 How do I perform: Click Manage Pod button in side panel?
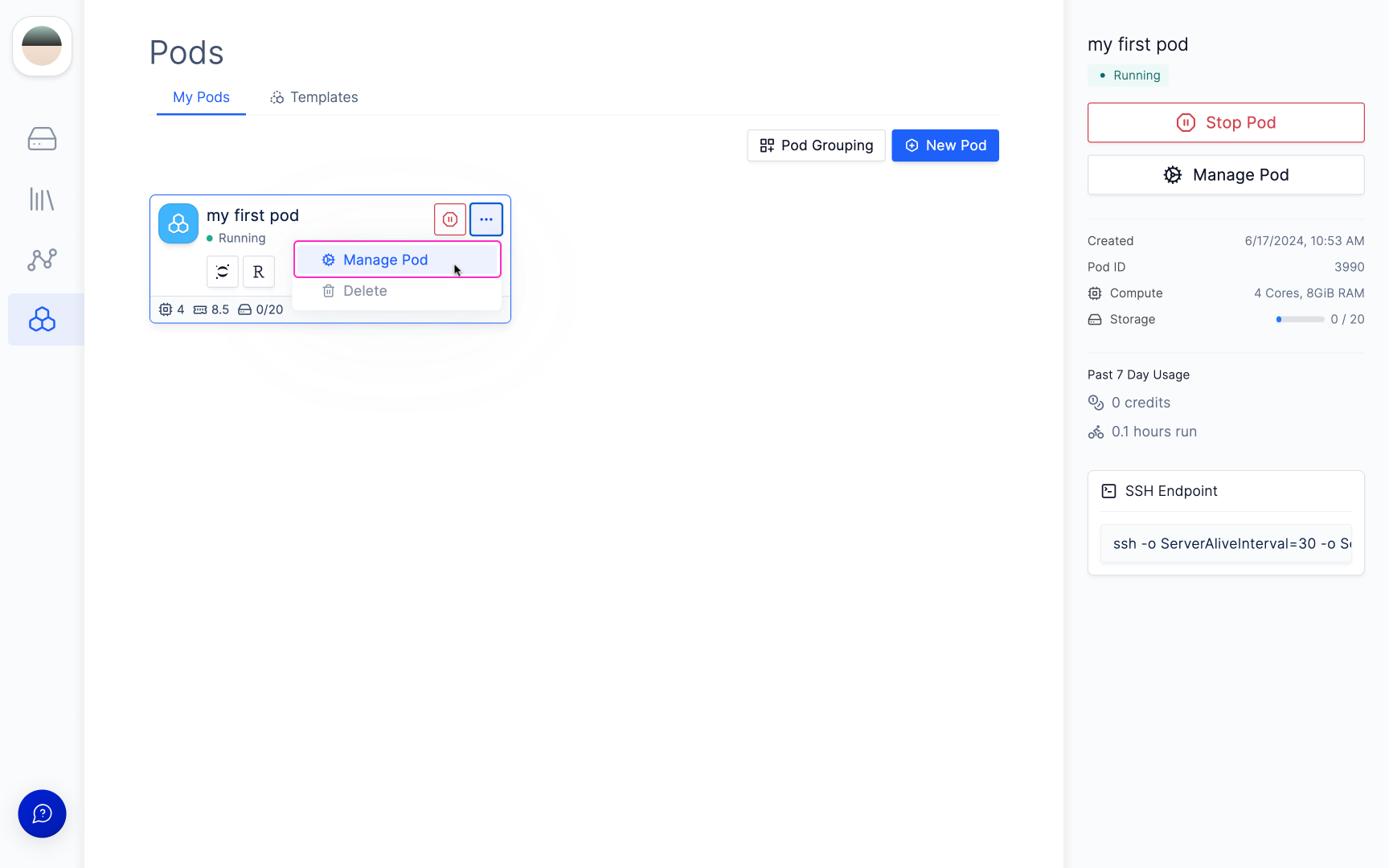click(x=1226, y=174)
